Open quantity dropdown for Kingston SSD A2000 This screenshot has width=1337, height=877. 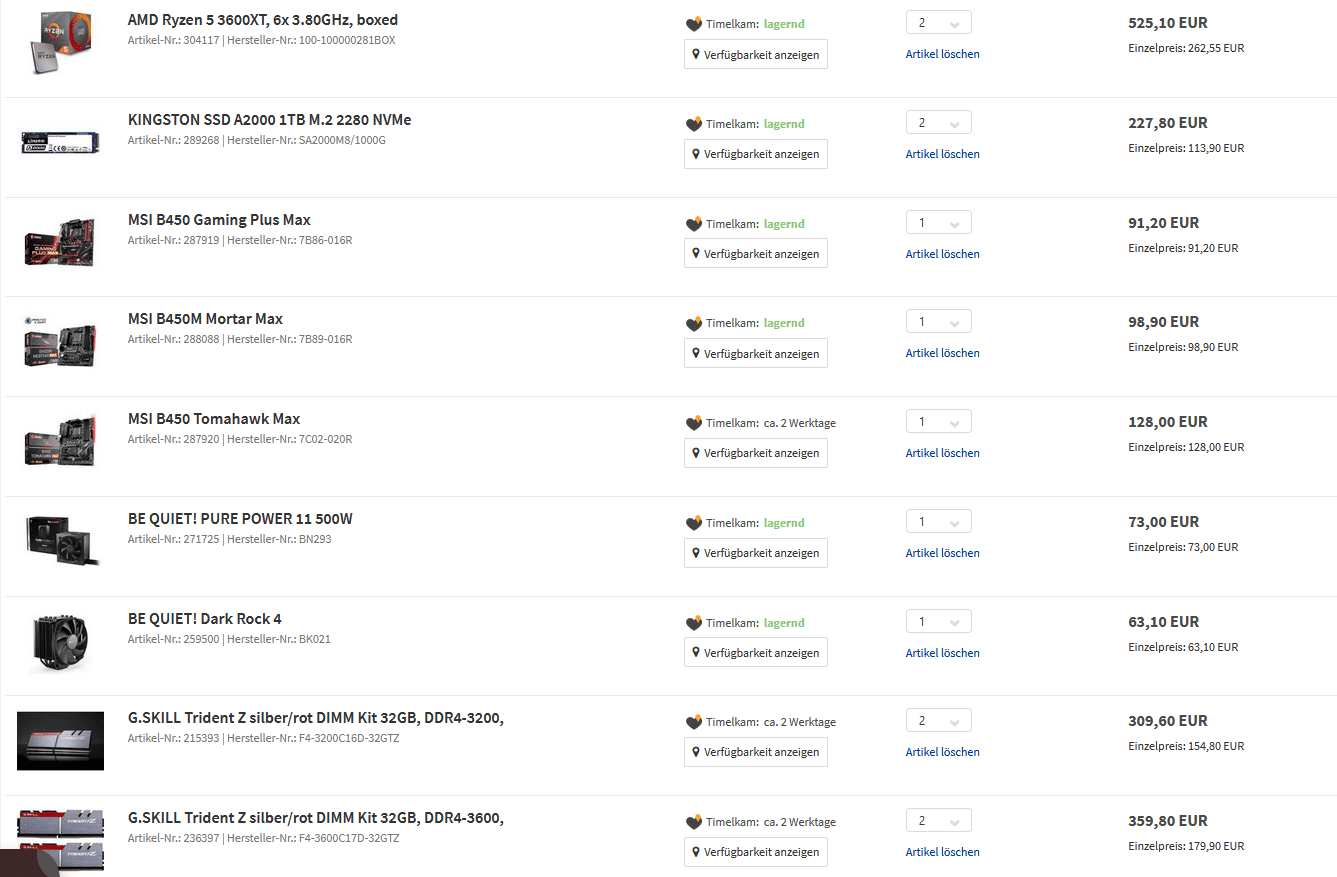pos(939,123)
